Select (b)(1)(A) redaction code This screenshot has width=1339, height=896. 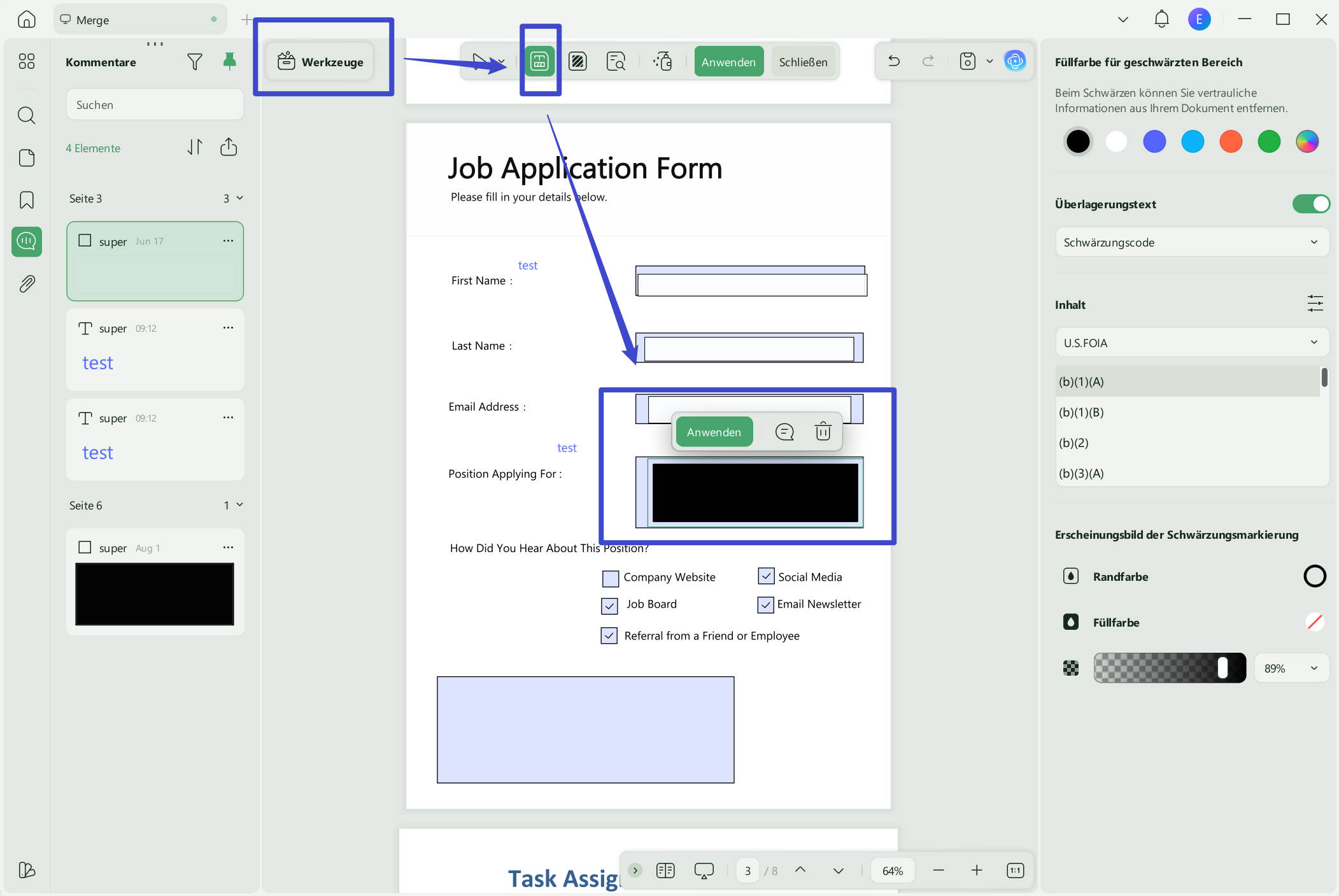[1187, 381]
